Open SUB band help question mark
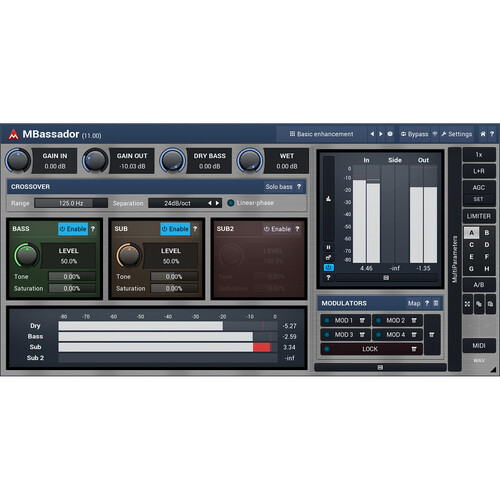 pos(195,229)
